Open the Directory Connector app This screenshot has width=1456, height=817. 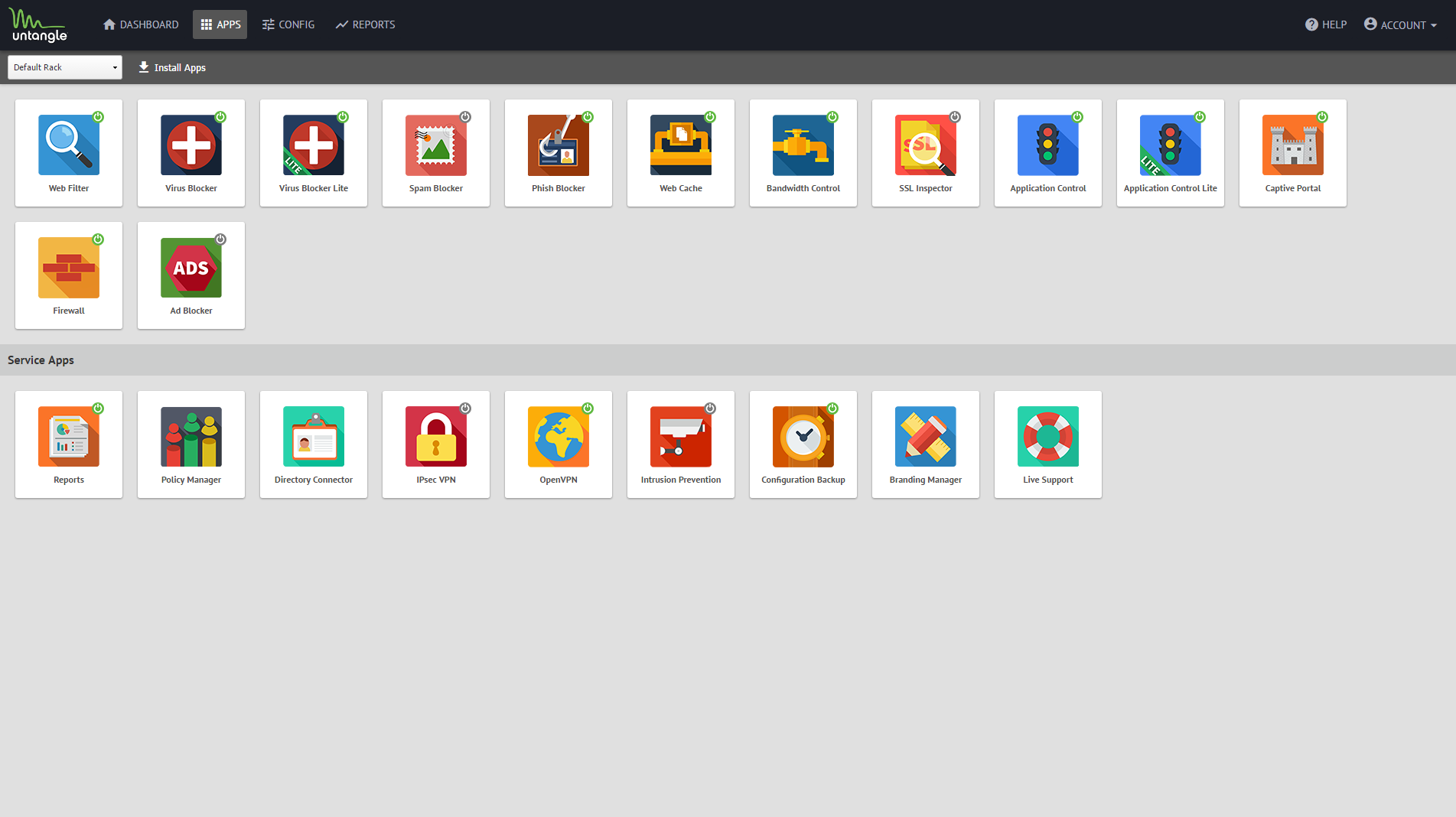[x=314, y=444]
